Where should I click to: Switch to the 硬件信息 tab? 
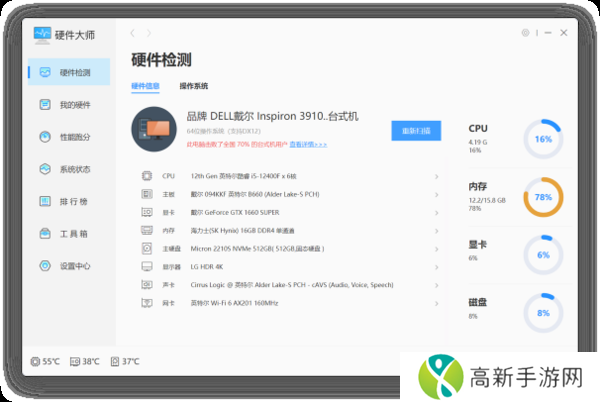pyautogui.click(x=145, y=86)
